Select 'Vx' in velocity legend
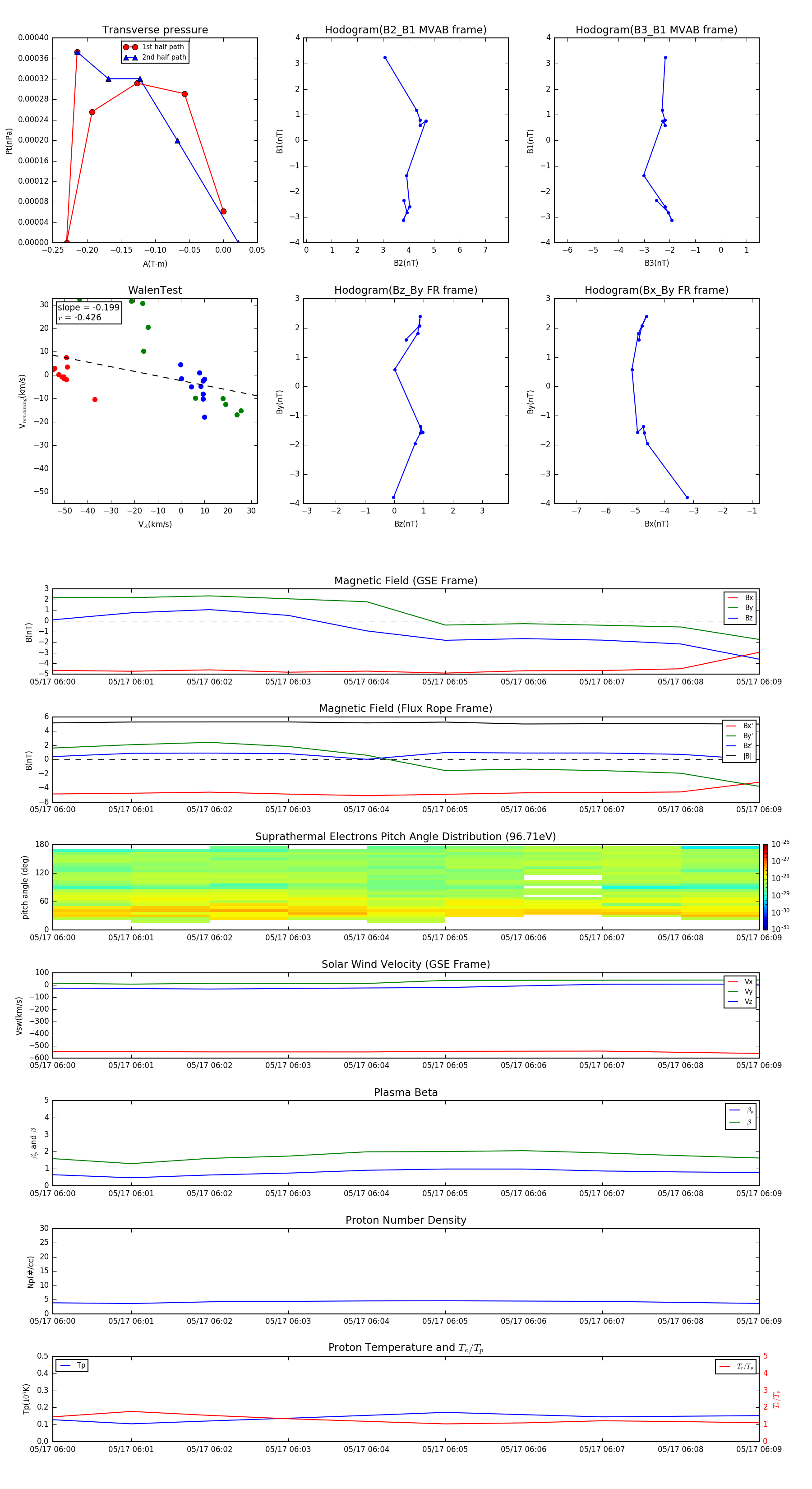Viewport: 812px width, 1489px height. tap(740, 981)
